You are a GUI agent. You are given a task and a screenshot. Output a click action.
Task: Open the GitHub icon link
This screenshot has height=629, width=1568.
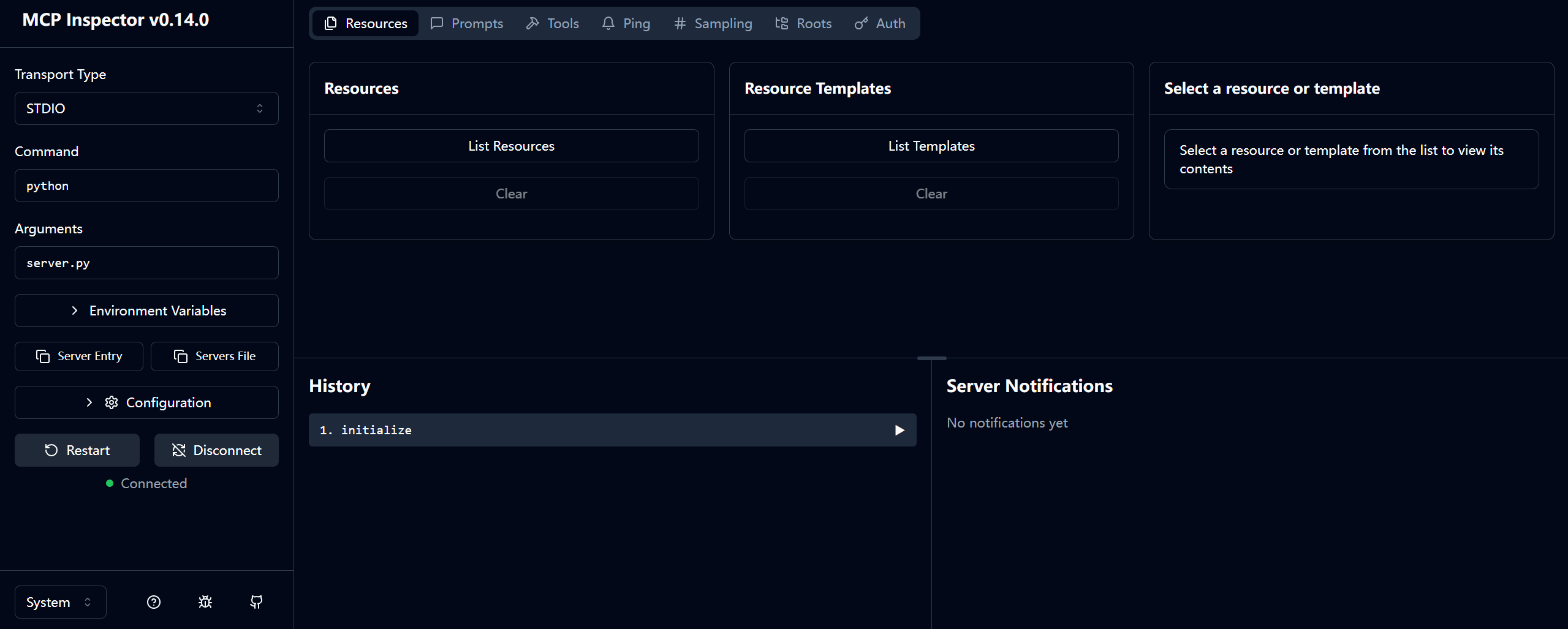point(256,602)
